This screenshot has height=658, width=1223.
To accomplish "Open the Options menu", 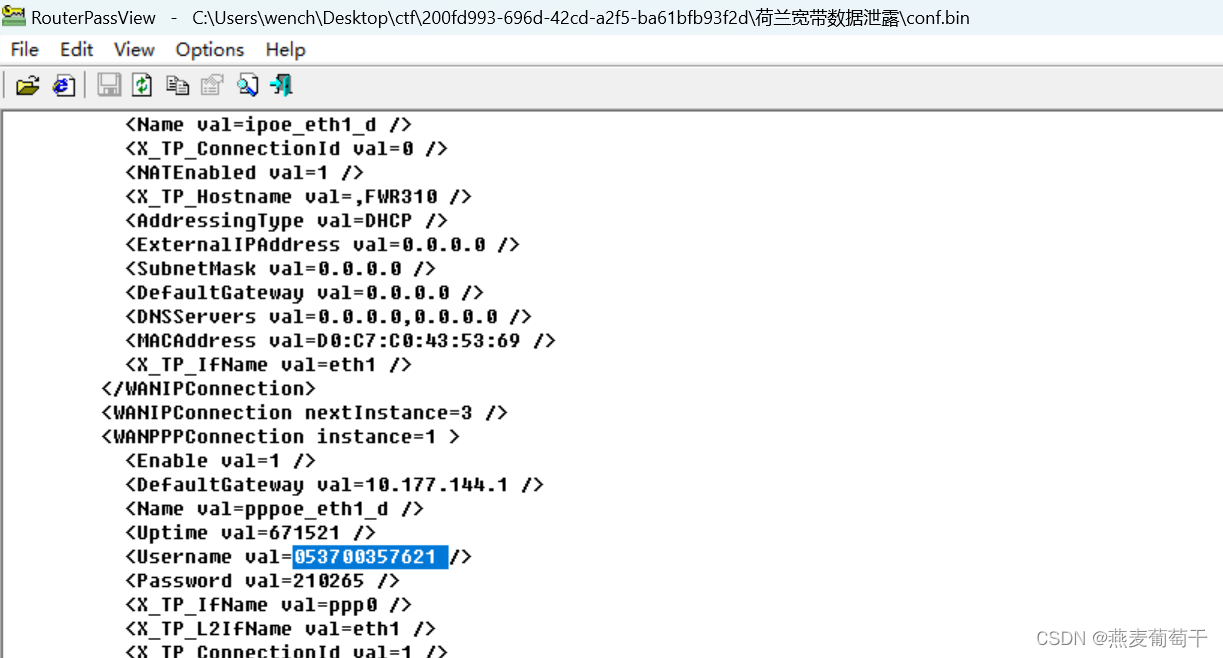I will click(209, 49).
